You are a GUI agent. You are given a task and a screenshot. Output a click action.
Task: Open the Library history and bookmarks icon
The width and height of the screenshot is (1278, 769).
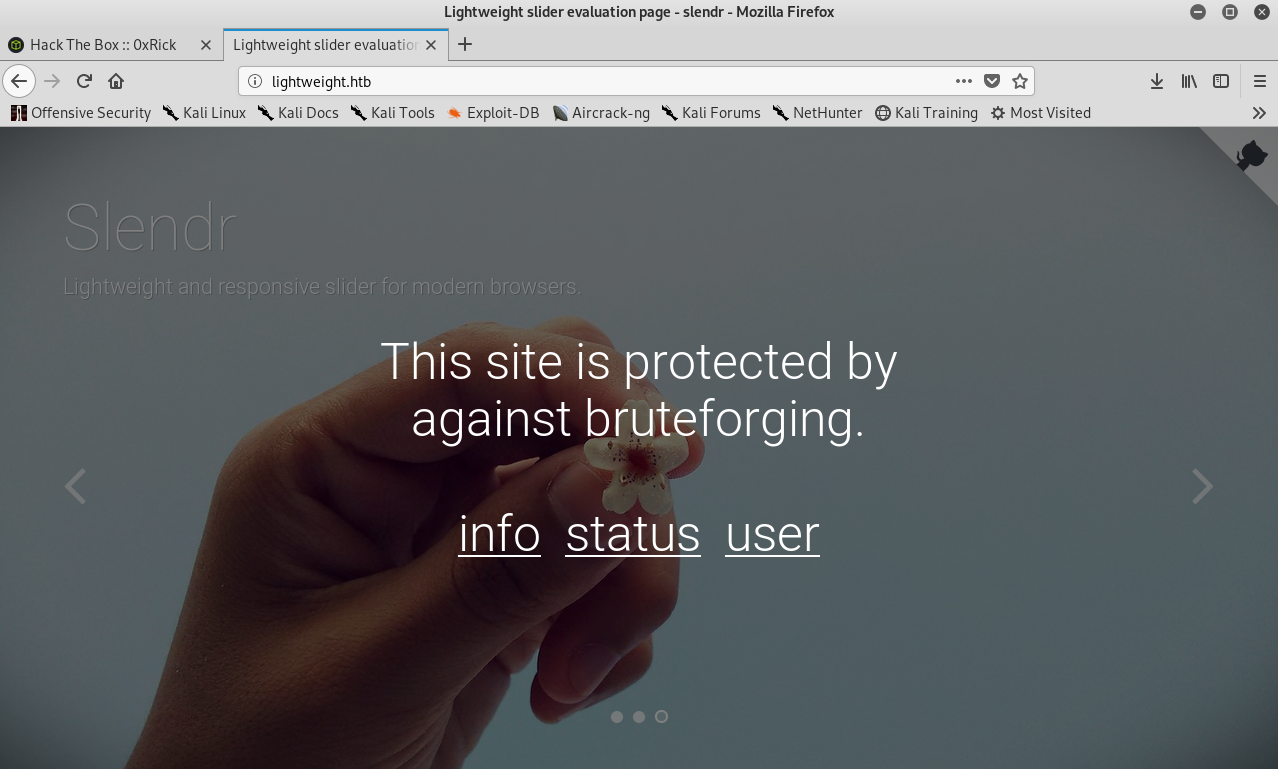tap(1189, 81)
